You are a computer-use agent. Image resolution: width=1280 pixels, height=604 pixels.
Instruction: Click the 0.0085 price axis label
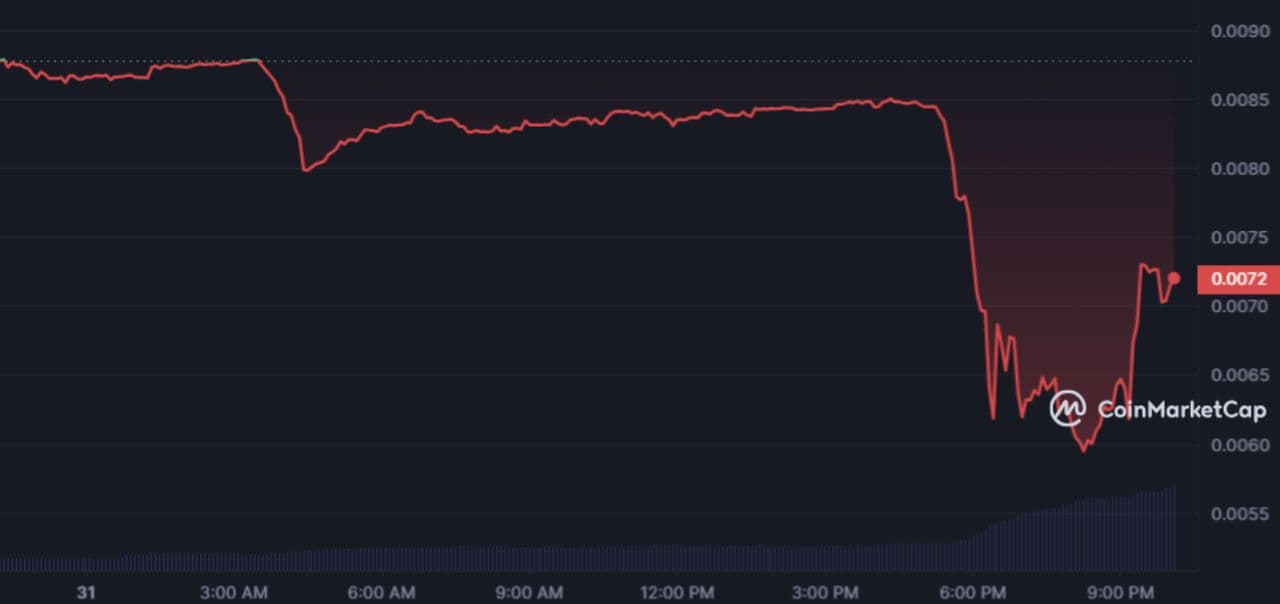click(x=1238, y=100)
